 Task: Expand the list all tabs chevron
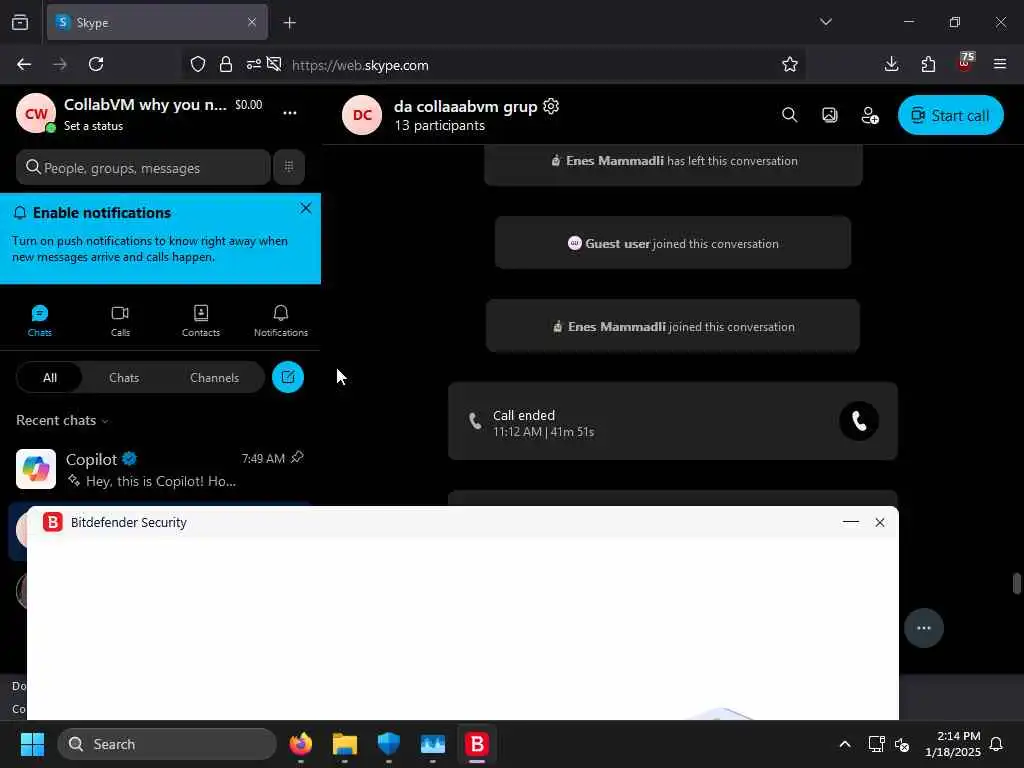(x=825, y=22)
